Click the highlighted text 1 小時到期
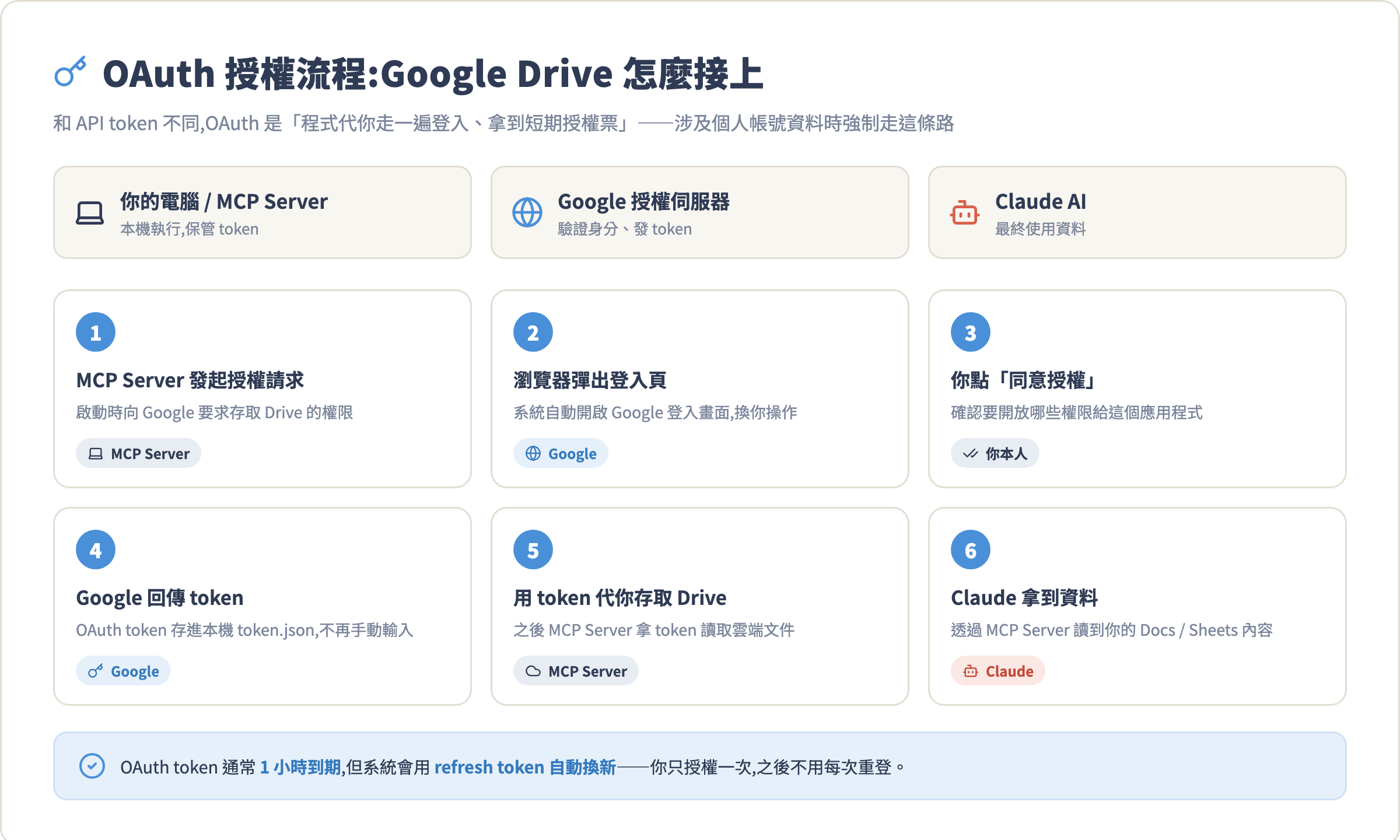Viewport: 1400px width, 840px height. coord(300,767)
